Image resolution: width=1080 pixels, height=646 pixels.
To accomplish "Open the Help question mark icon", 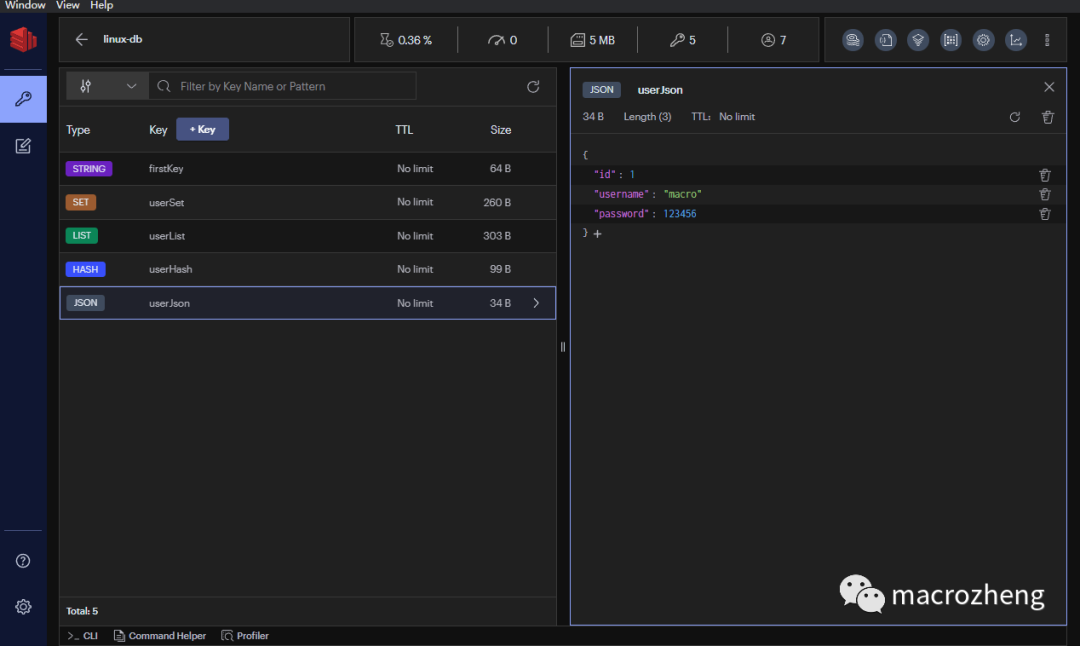I will pos(23,561).
